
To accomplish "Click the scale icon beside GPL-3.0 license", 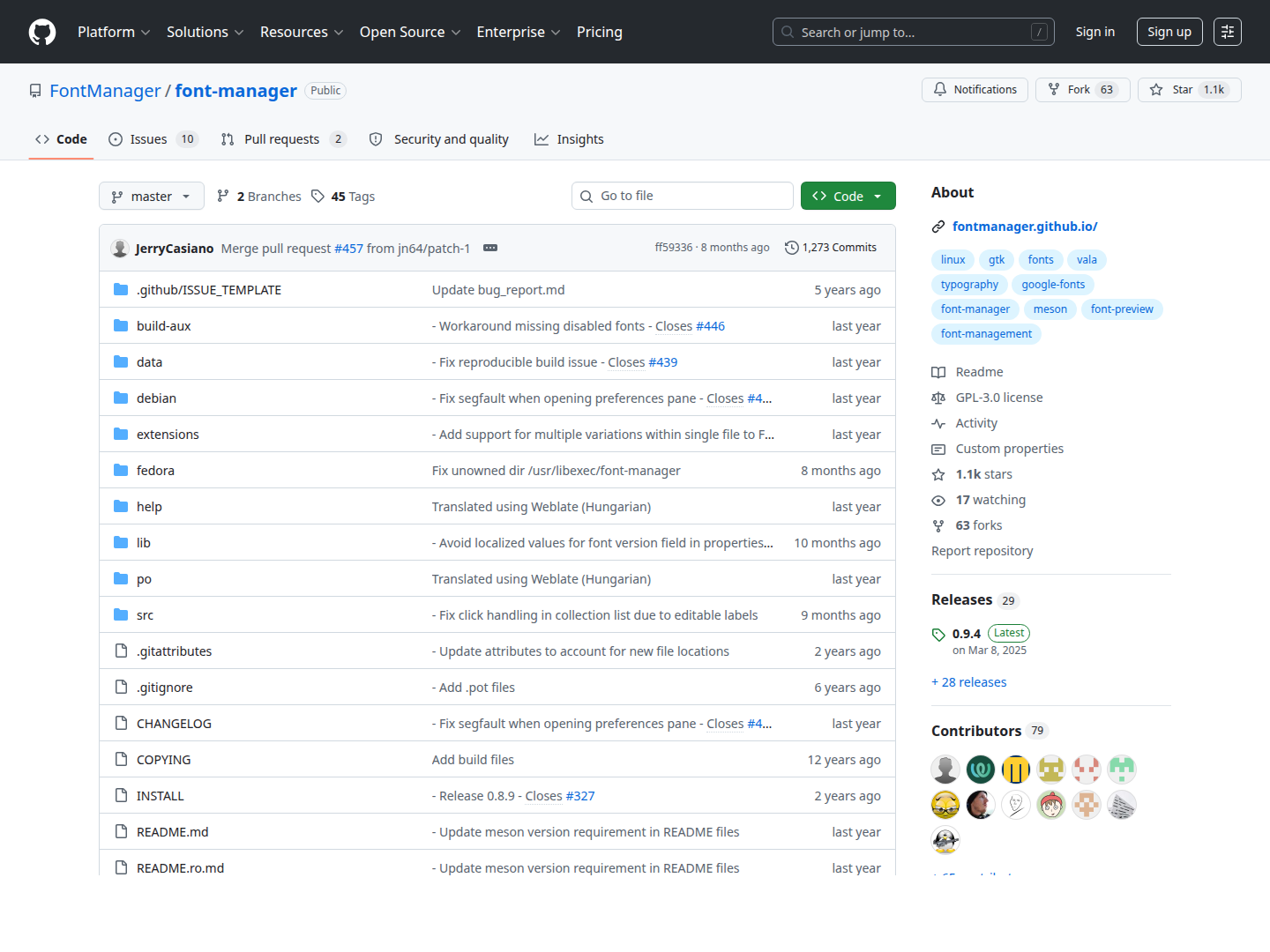I will click(x=938, y=398).
